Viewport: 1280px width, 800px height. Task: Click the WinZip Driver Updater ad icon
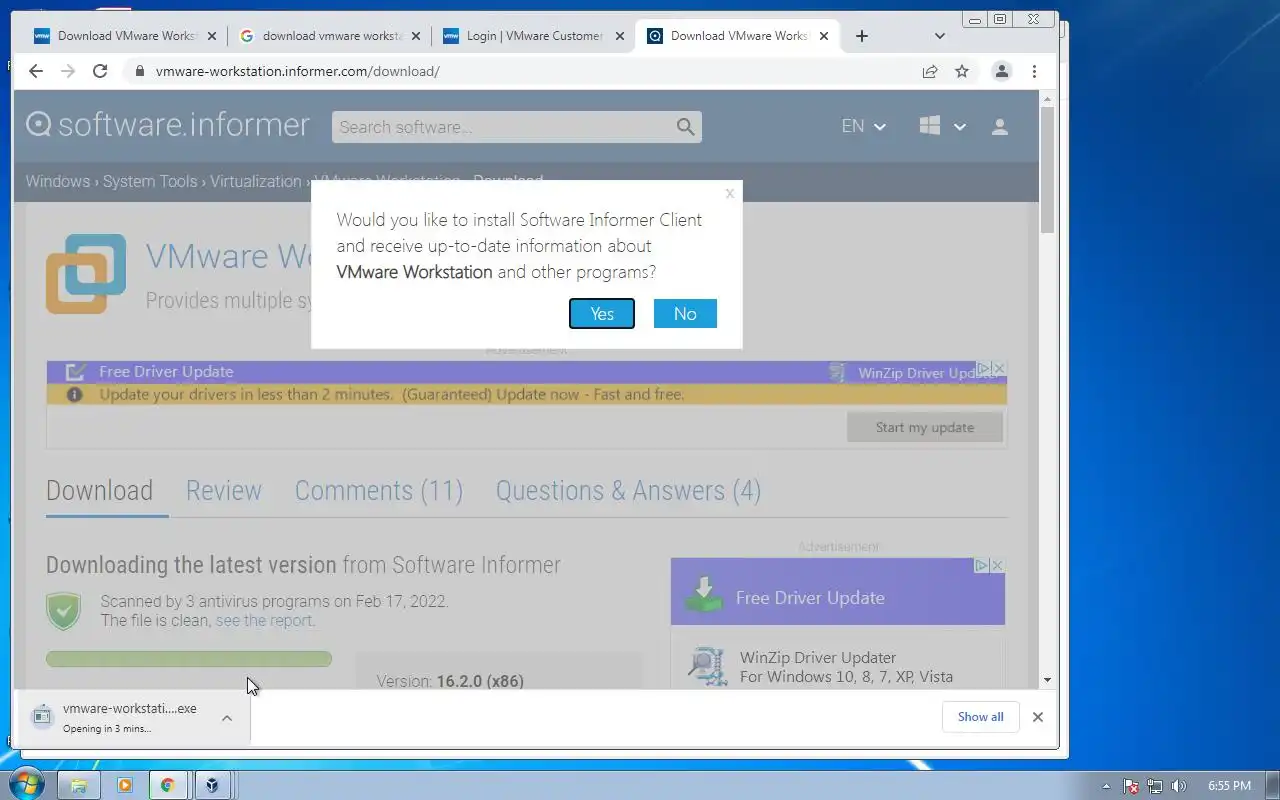[708, 666]
